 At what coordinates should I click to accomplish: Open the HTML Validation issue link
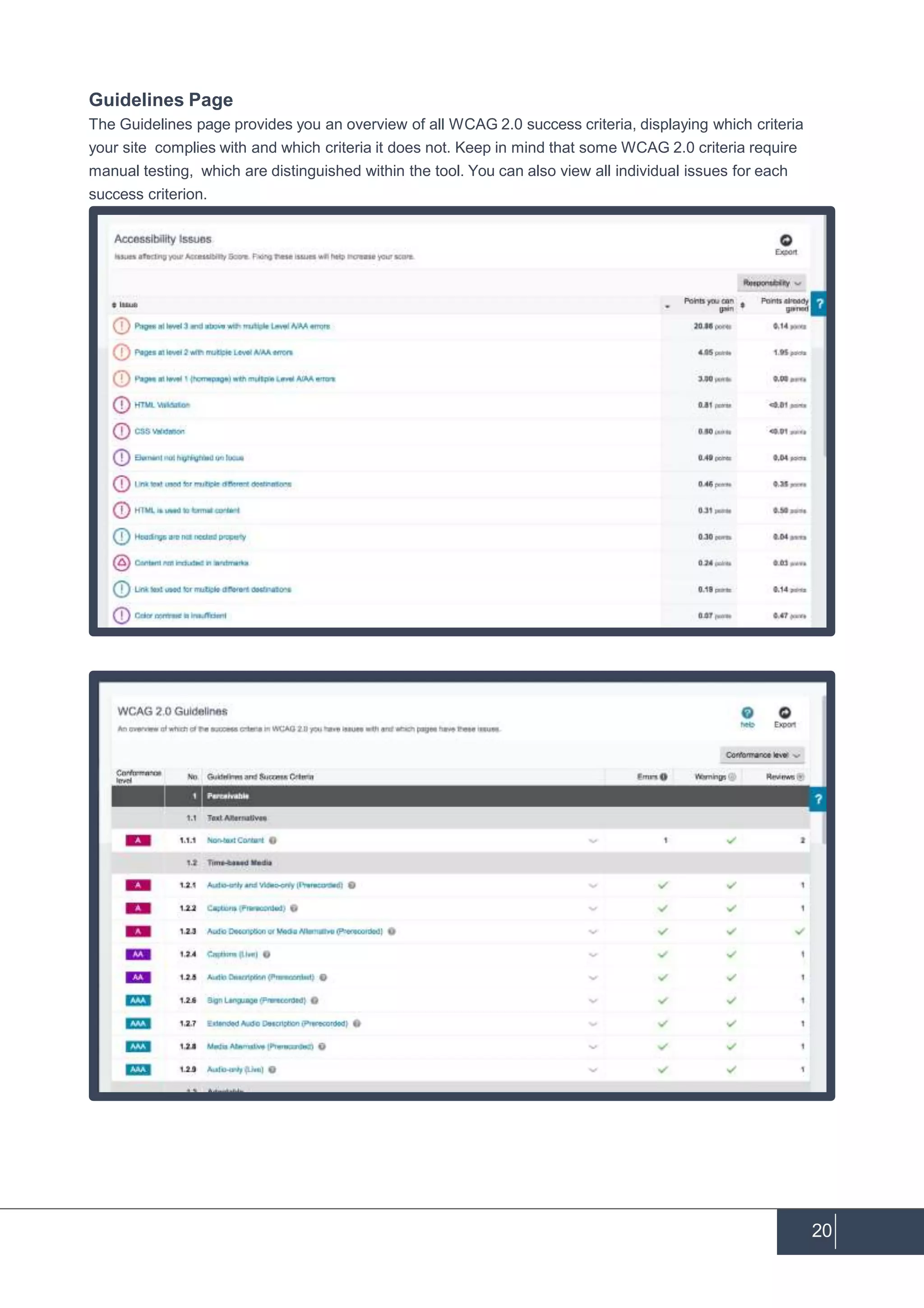pyautogui.click(x=162, y=405)
